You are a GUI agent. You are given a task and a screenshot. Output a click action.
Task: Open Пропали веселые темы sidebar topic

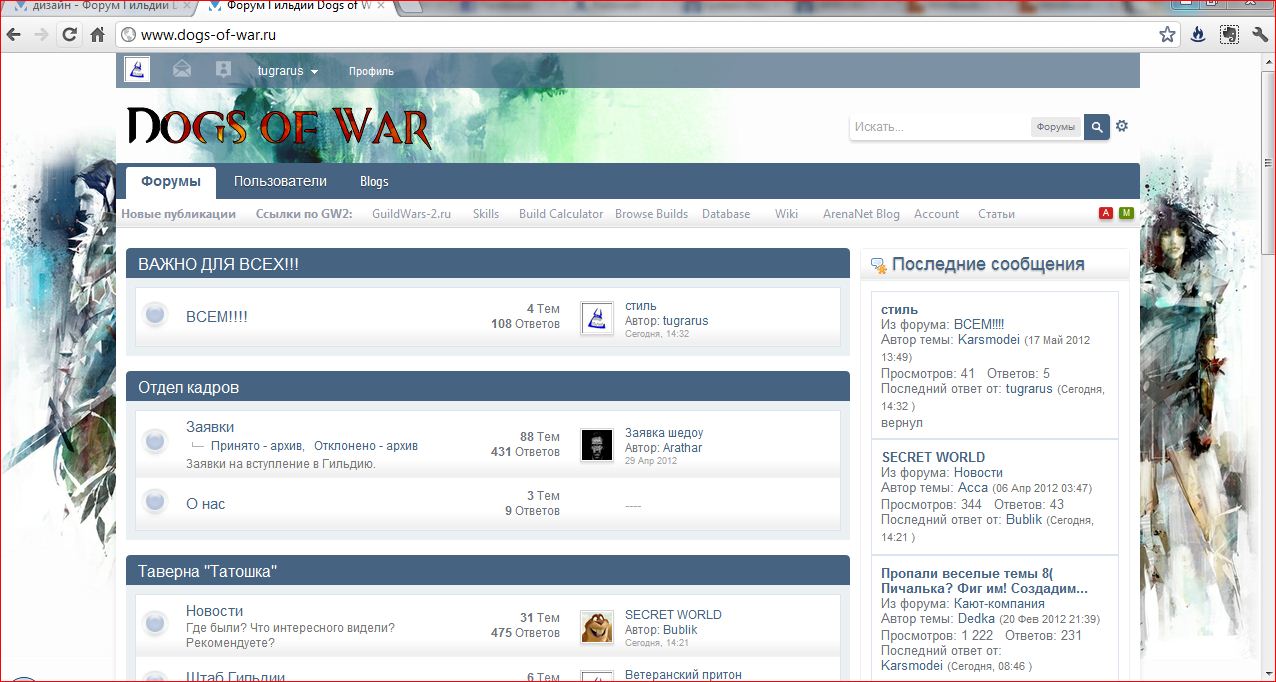pos(984,581)
